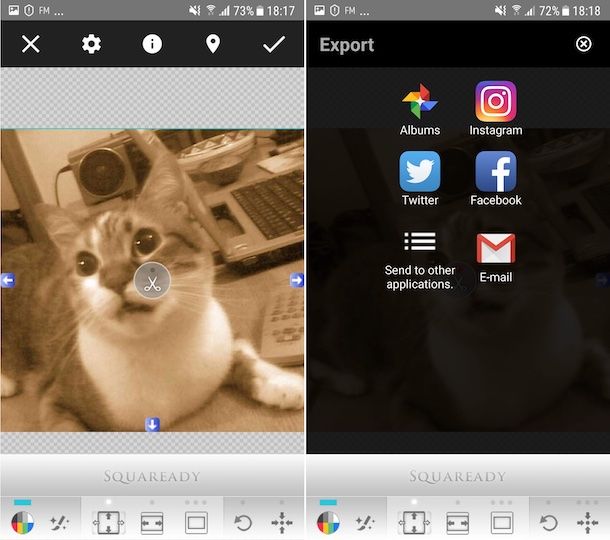Tap the magic brush effects tool, Export screen
Screen dimensions: 610x540
365,522
